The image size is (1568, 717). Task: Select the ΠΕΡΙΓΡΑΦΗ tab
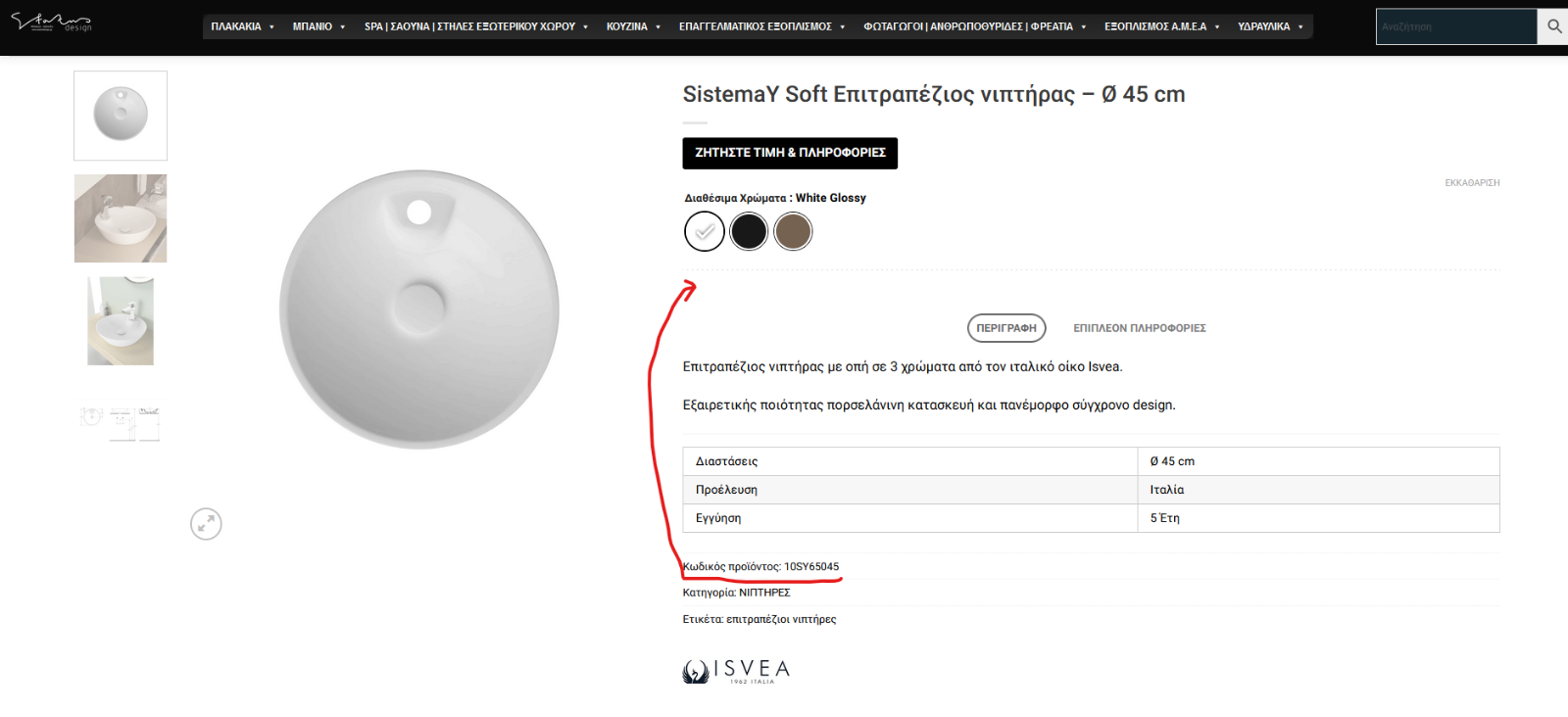[x=1006, y=328]
